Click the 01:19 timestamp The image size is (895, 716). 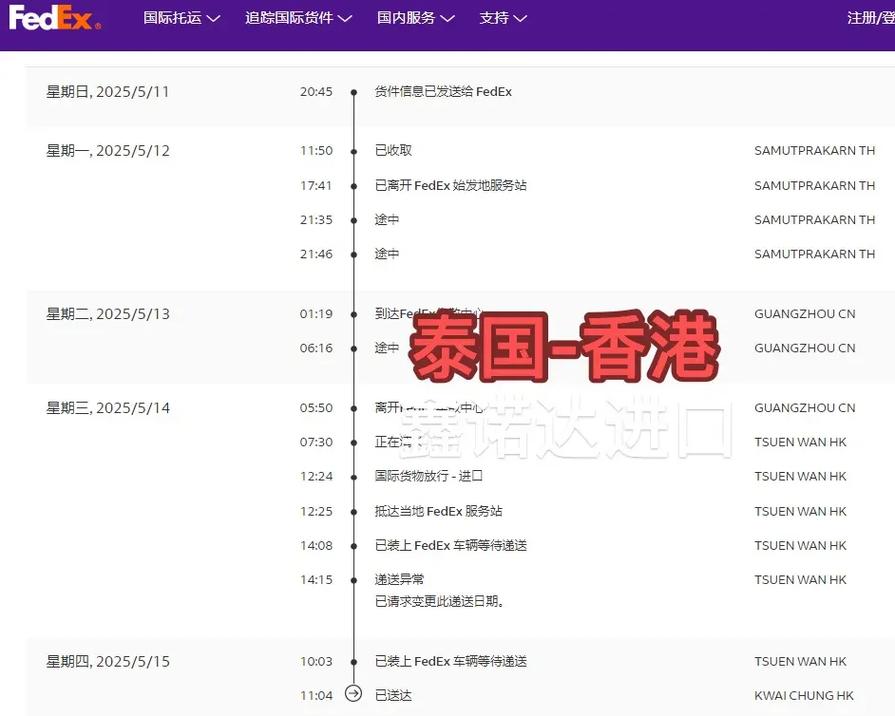pos(316,314)
